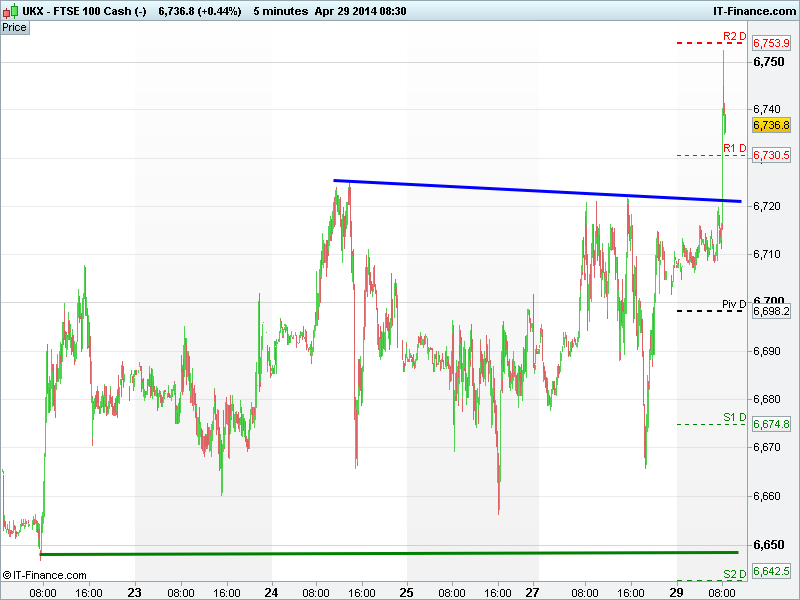Click the R1 D resistance label

[x=734, y=148]
